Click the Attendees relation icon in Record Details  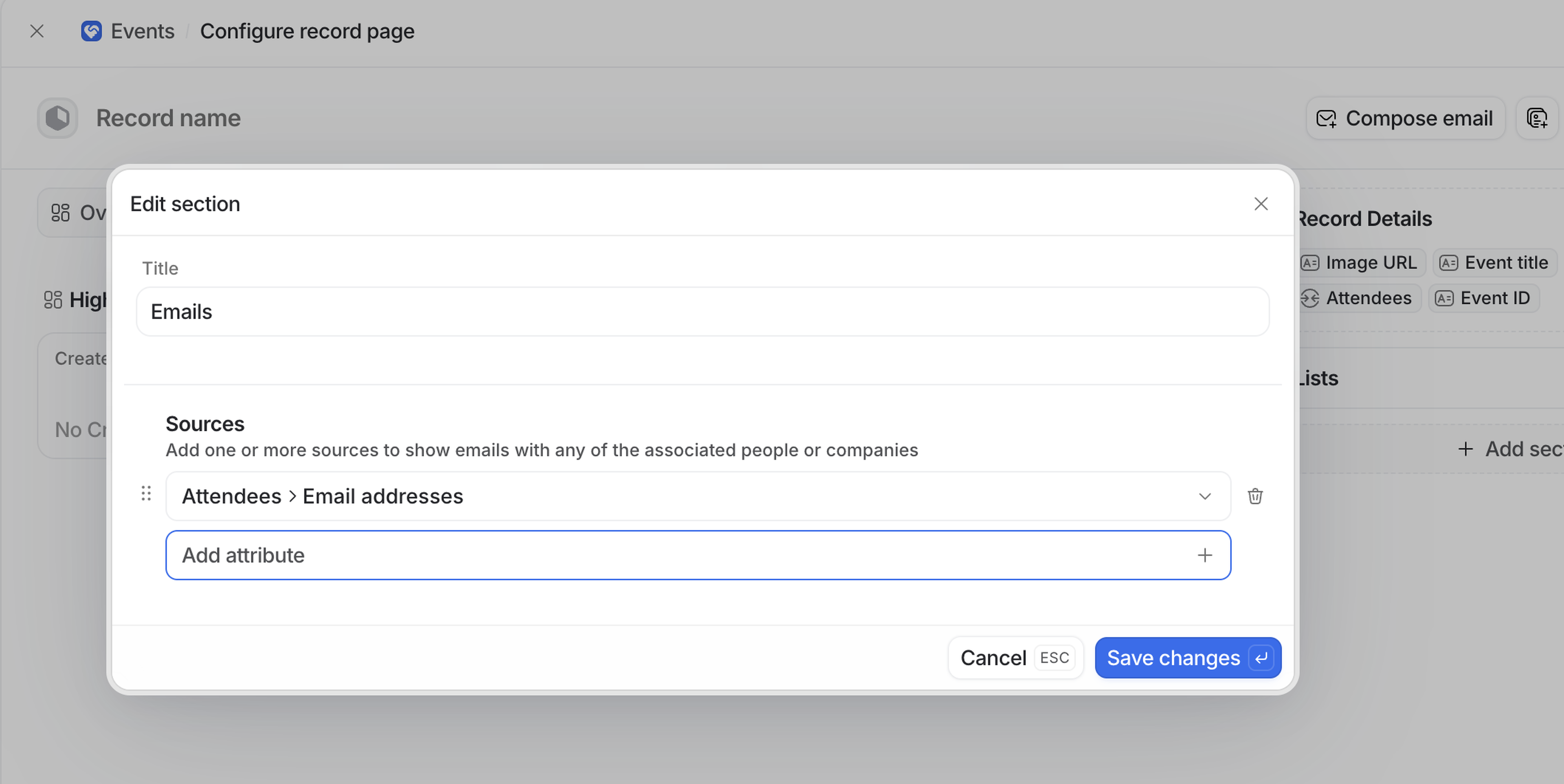pos(1311,298)
